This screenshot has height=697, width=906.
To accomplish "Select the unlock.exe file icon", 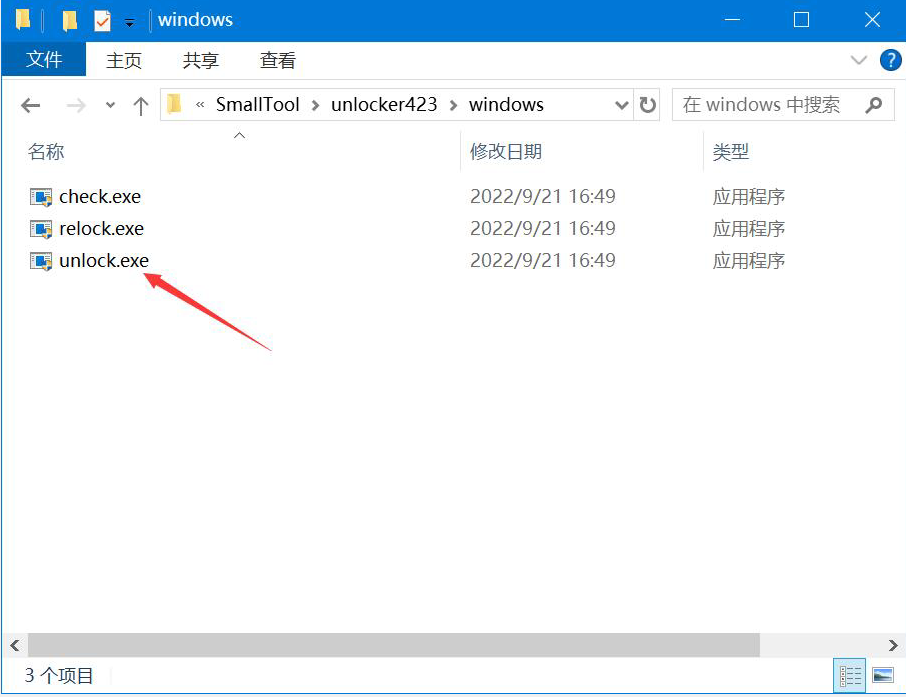I will [x=40, y=261].
